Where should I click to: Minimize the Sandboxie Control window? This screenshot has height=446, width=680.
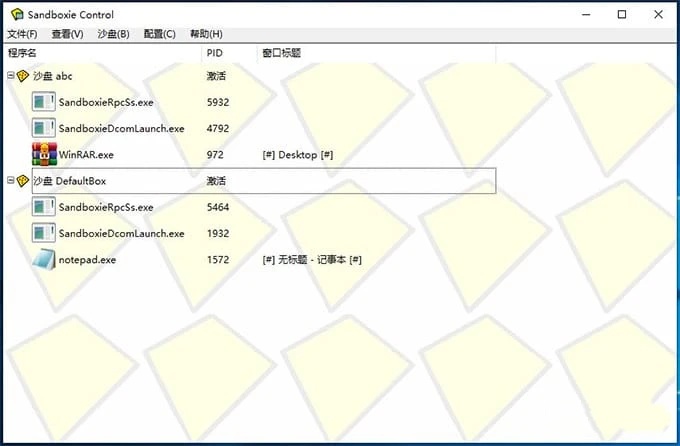pos(586,14)
